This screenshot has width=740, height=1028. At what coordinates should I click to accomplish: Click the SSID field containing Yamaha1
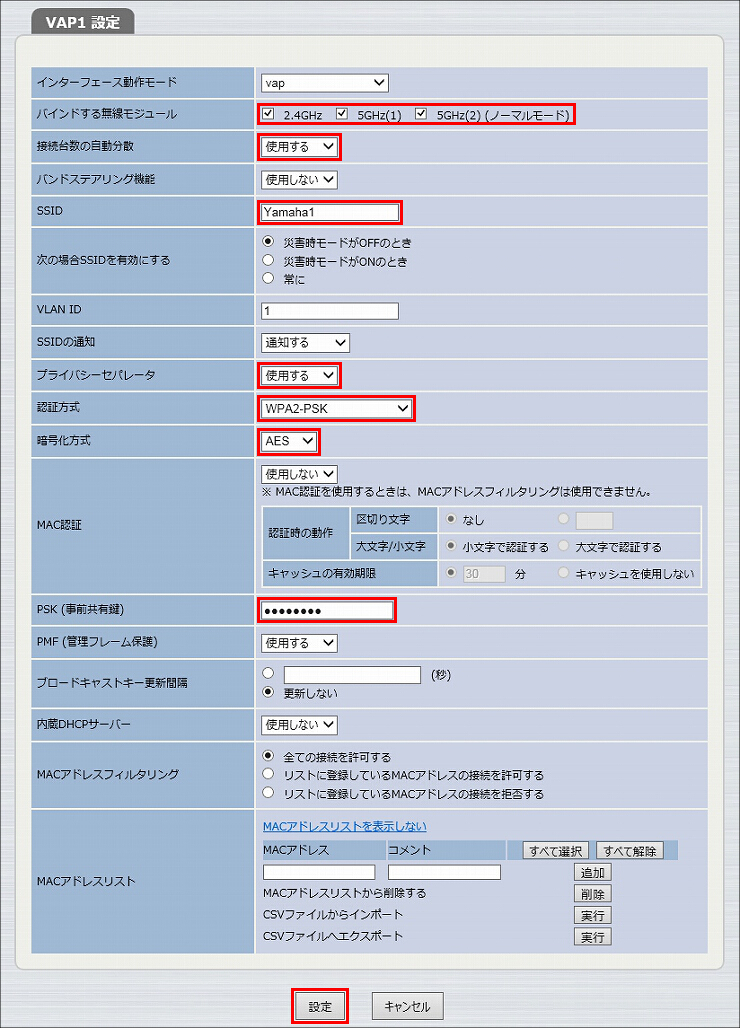pyautogui.click(x=330, y=212)
